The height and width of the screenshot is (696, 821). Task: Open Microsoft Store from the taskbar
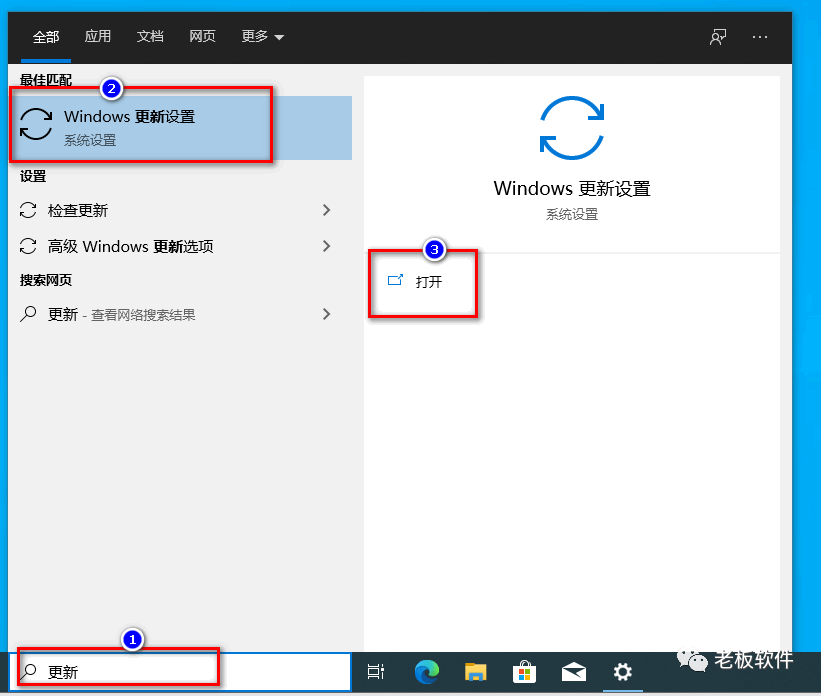[x=524, y=672]
